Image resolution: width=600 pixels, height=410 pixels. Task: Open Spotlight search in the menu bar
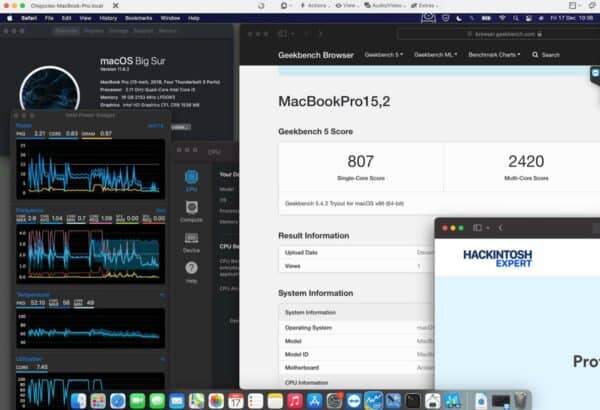pyautogui.click(x=515, y=18)
